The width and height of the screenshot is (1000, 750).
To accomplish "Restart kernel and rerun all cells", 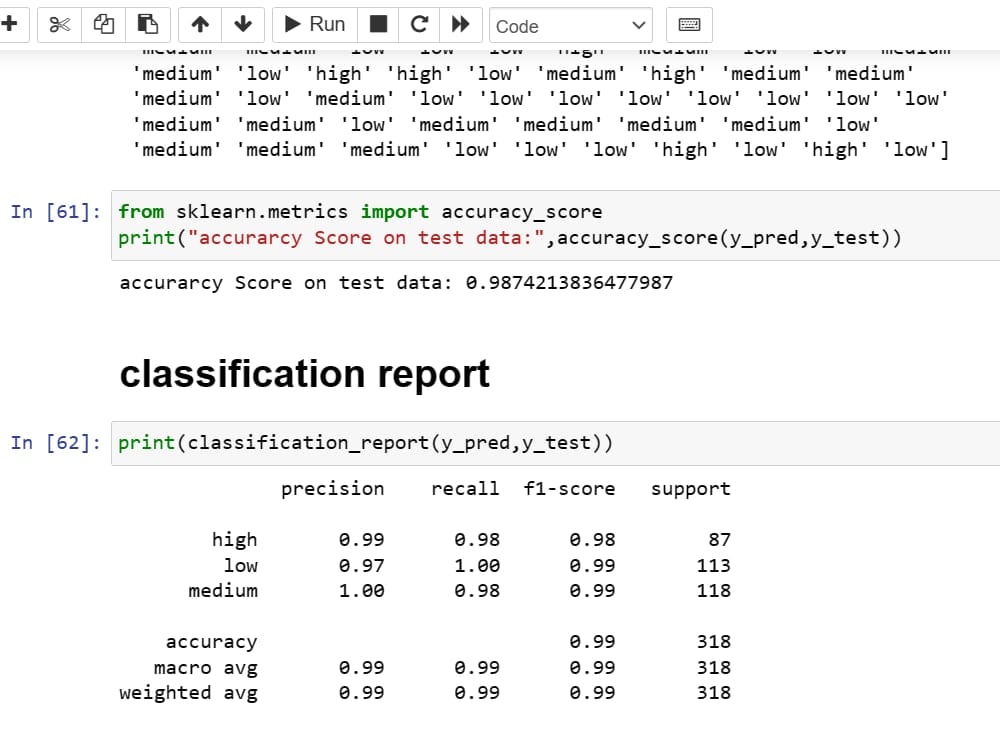I will 460,24.
